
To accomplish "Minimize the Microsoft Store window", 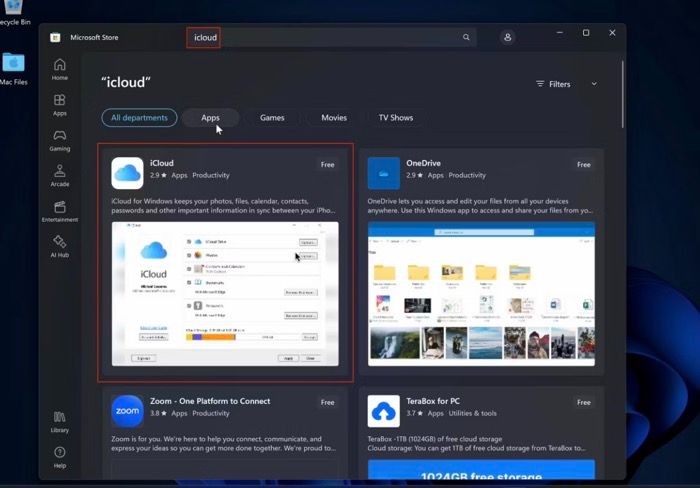I will click(559, 33).
